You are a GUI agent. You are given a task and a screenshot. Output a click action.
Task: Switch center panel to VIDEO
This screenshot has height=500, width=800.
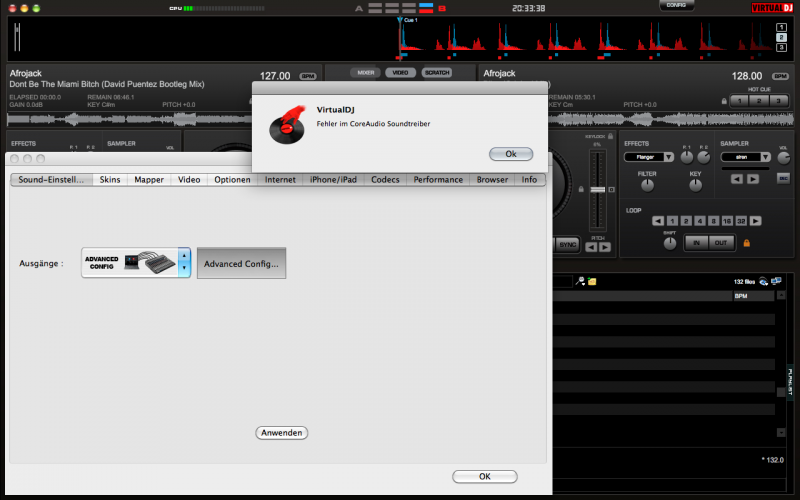401,72
